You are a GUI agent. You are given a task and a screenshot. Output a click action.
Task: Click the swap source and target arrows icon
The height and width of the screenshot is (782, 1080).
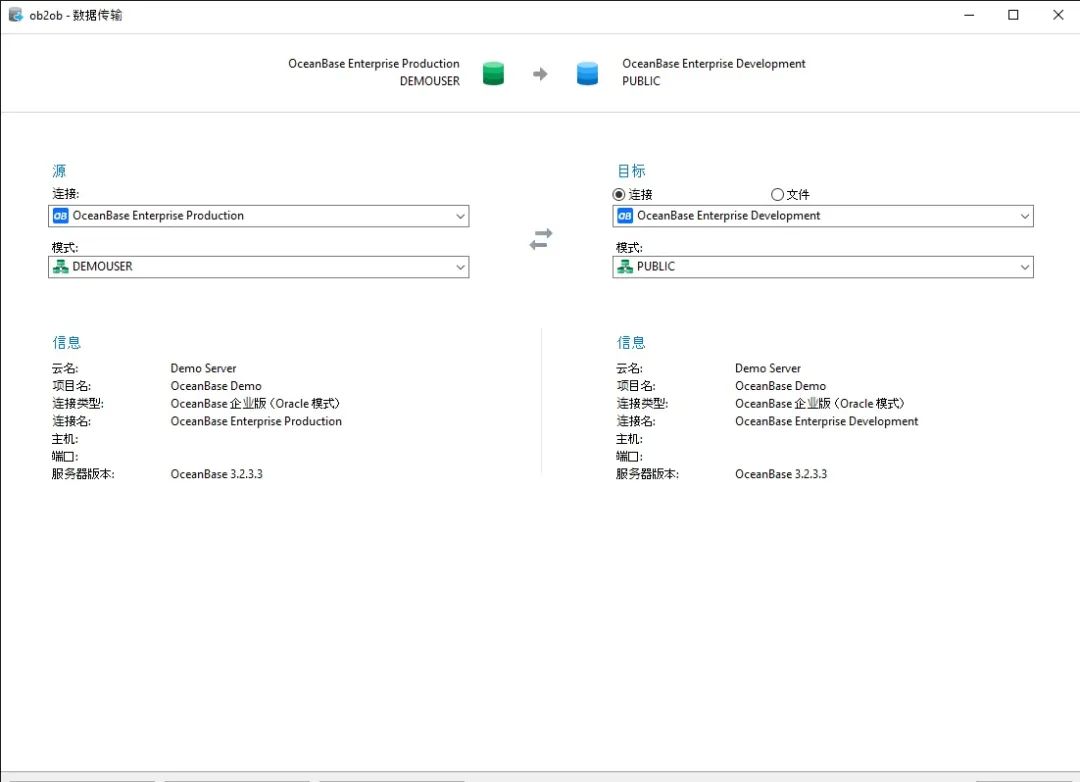pyautogui.click(x=541, y=239)
